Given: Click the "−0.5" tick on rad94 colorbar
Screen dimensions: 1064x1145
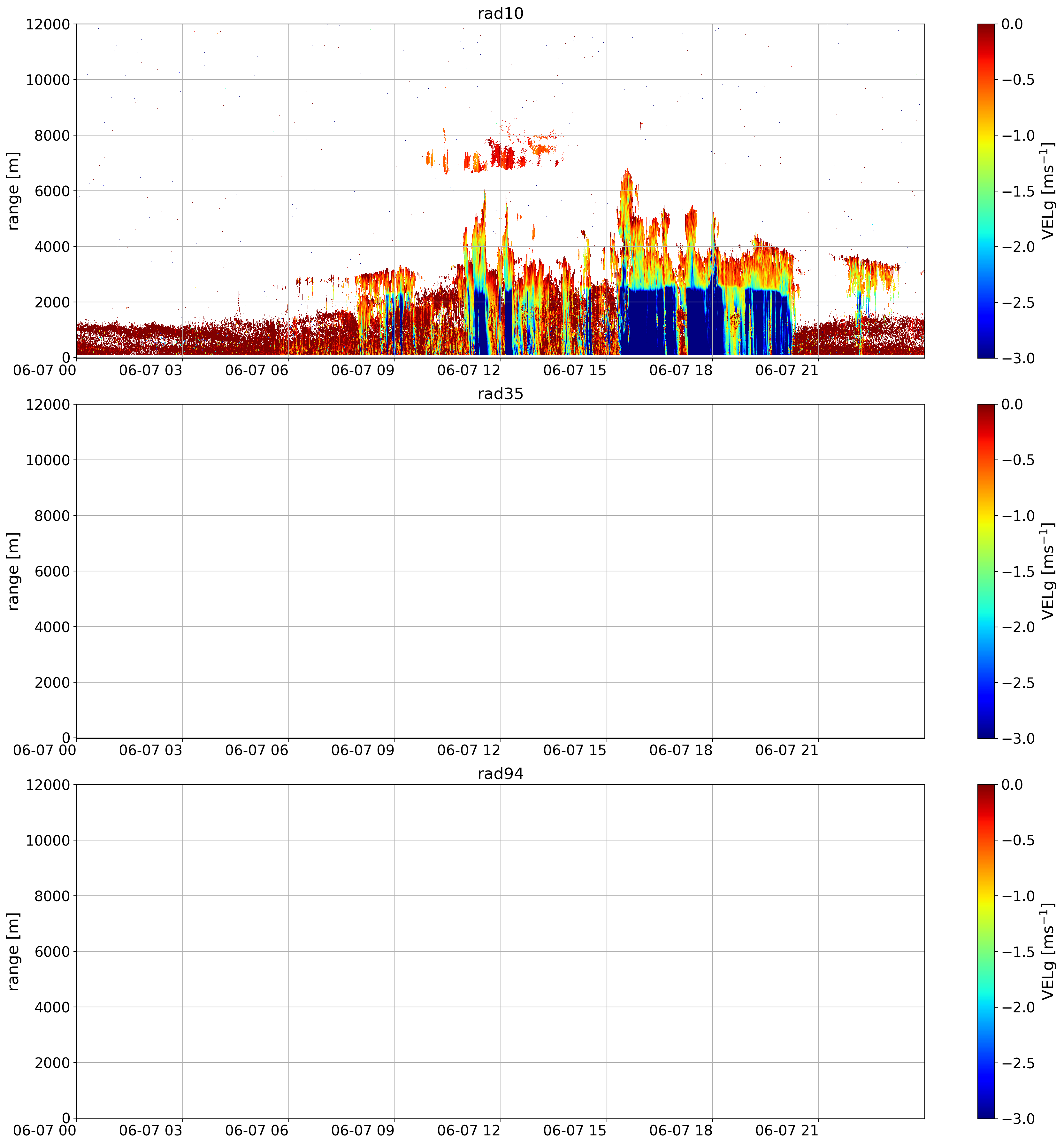Looking at the screenshot, I should click(1018, 840).
